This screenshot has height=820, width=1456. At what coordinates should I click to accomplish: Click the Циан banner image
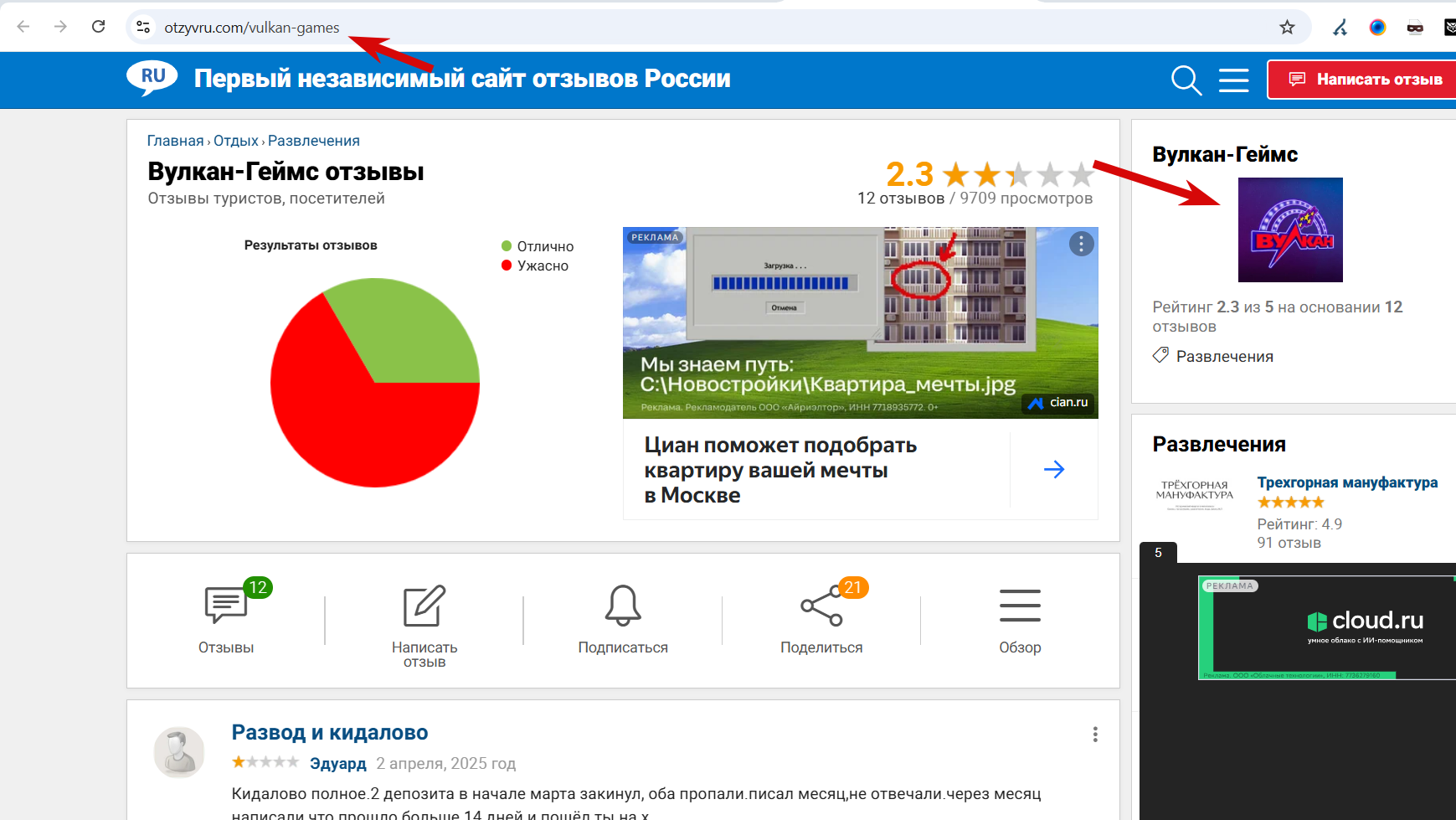pyautogui.click(x=860, y=322)
